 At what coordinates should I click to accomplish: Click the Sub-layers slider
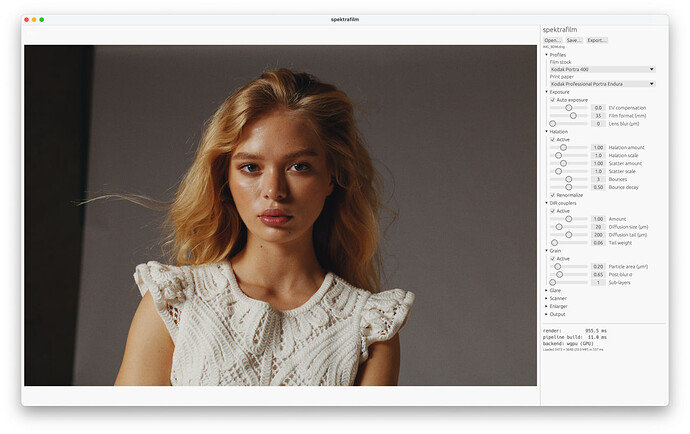click(569, 282)
